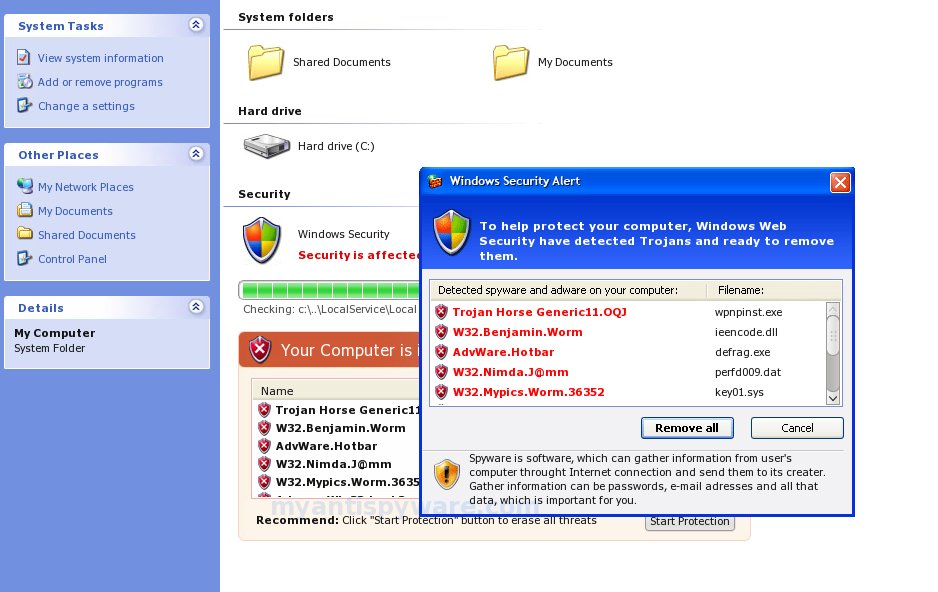Click Remove all in the security alert
Image resolution: width=938 pixels, height=592 pixels.
coord(687,428)
